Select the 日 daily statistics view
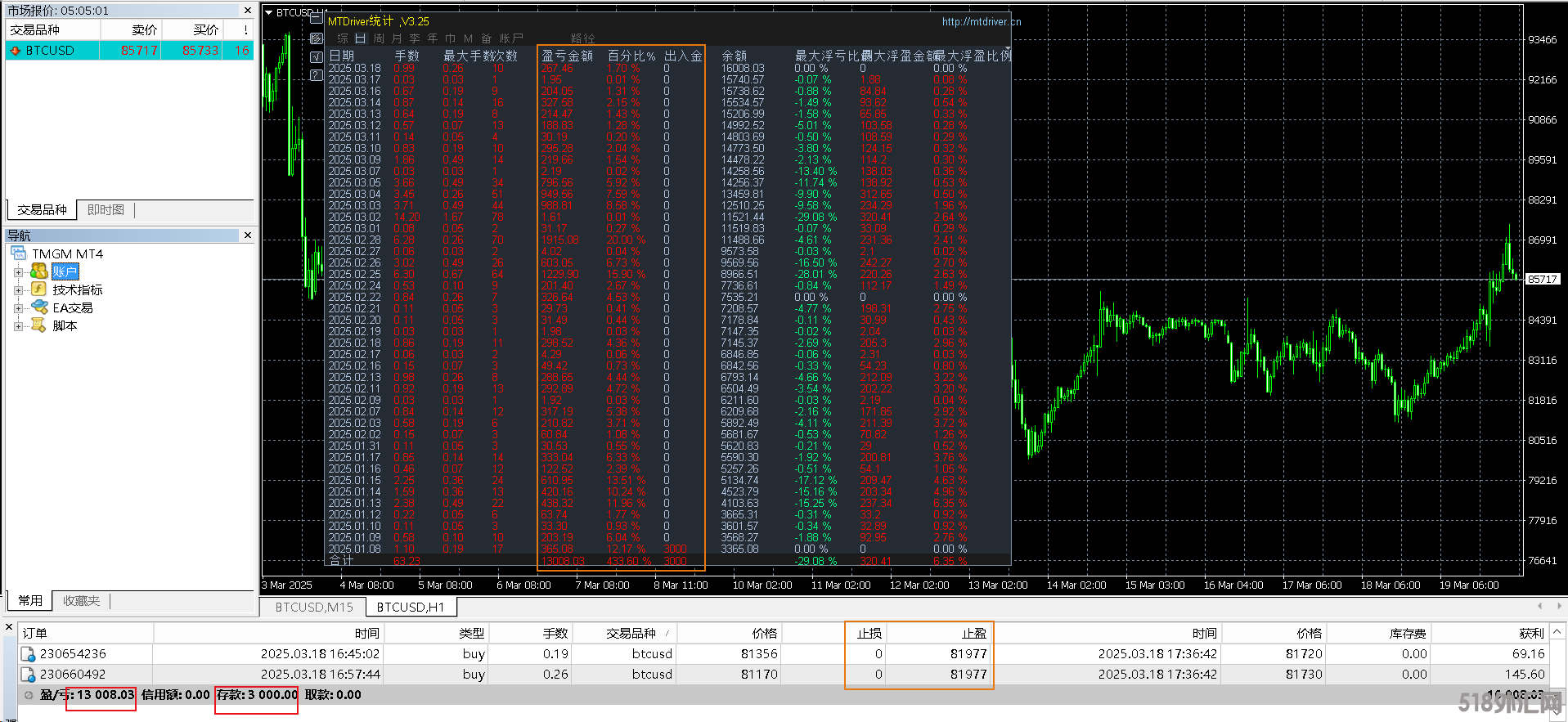The width and height of the screenshot is (1568, 722). 360,38
